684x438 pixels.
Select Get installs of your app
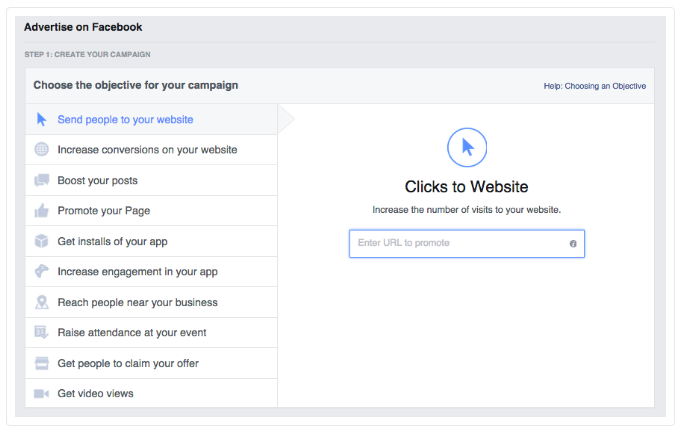click(x=151, y=241)
